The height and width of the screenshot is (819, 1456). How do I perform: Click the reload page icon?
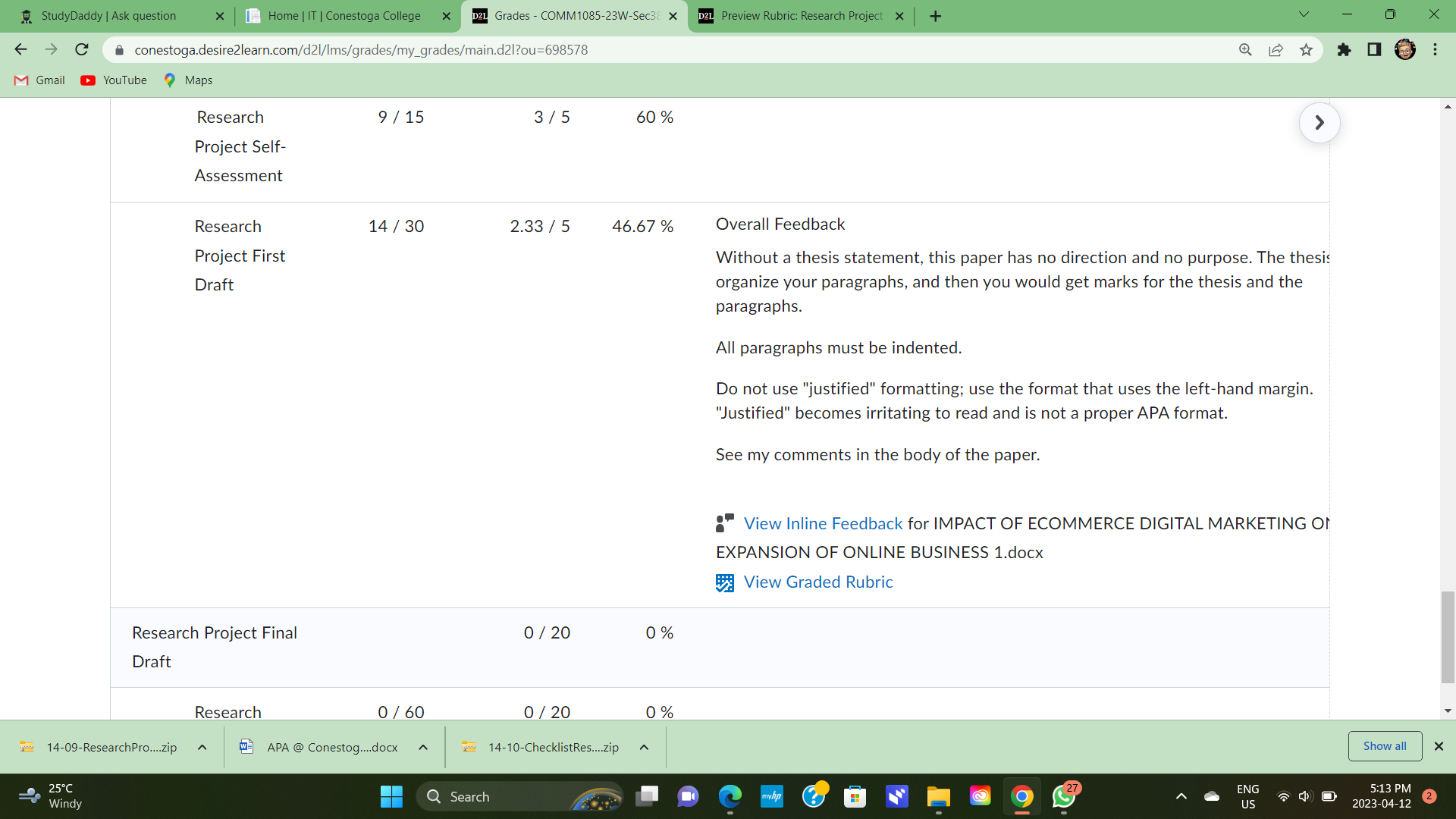(82, 50)
